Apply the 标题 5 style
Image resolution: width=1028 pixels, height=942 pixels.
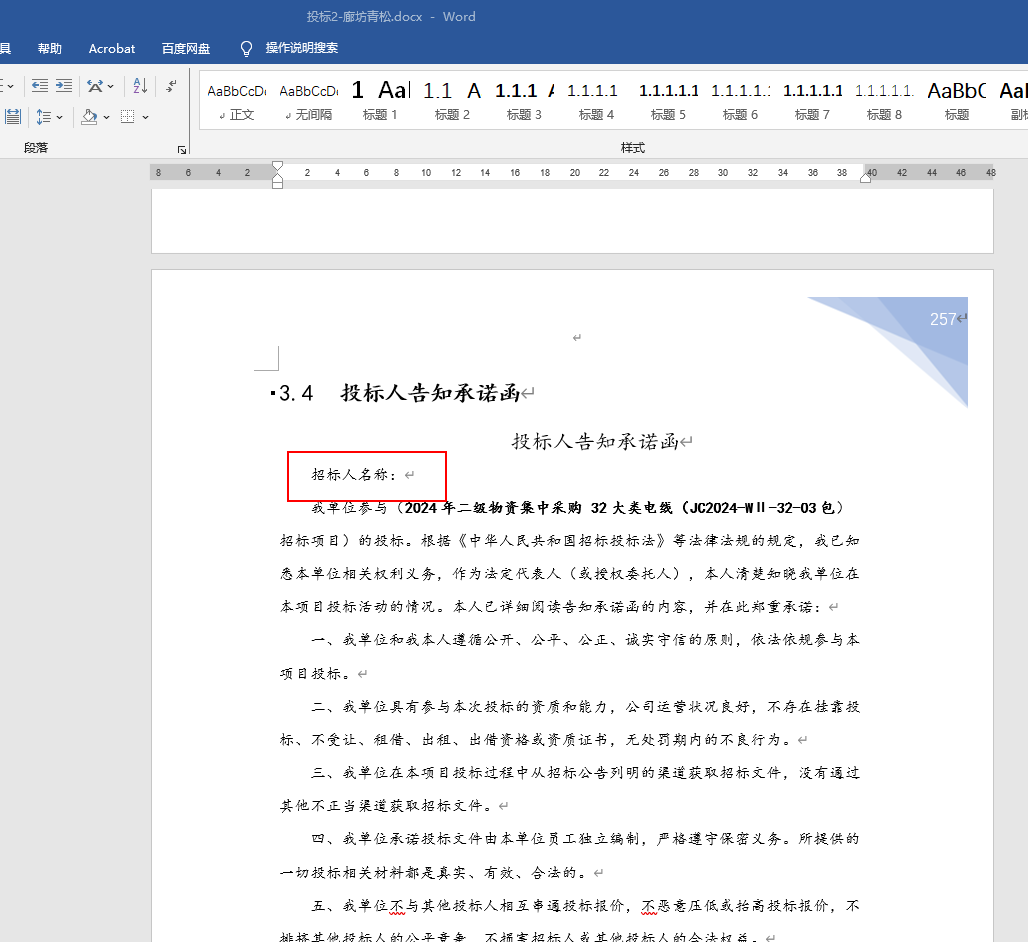(x=668, y=101)
